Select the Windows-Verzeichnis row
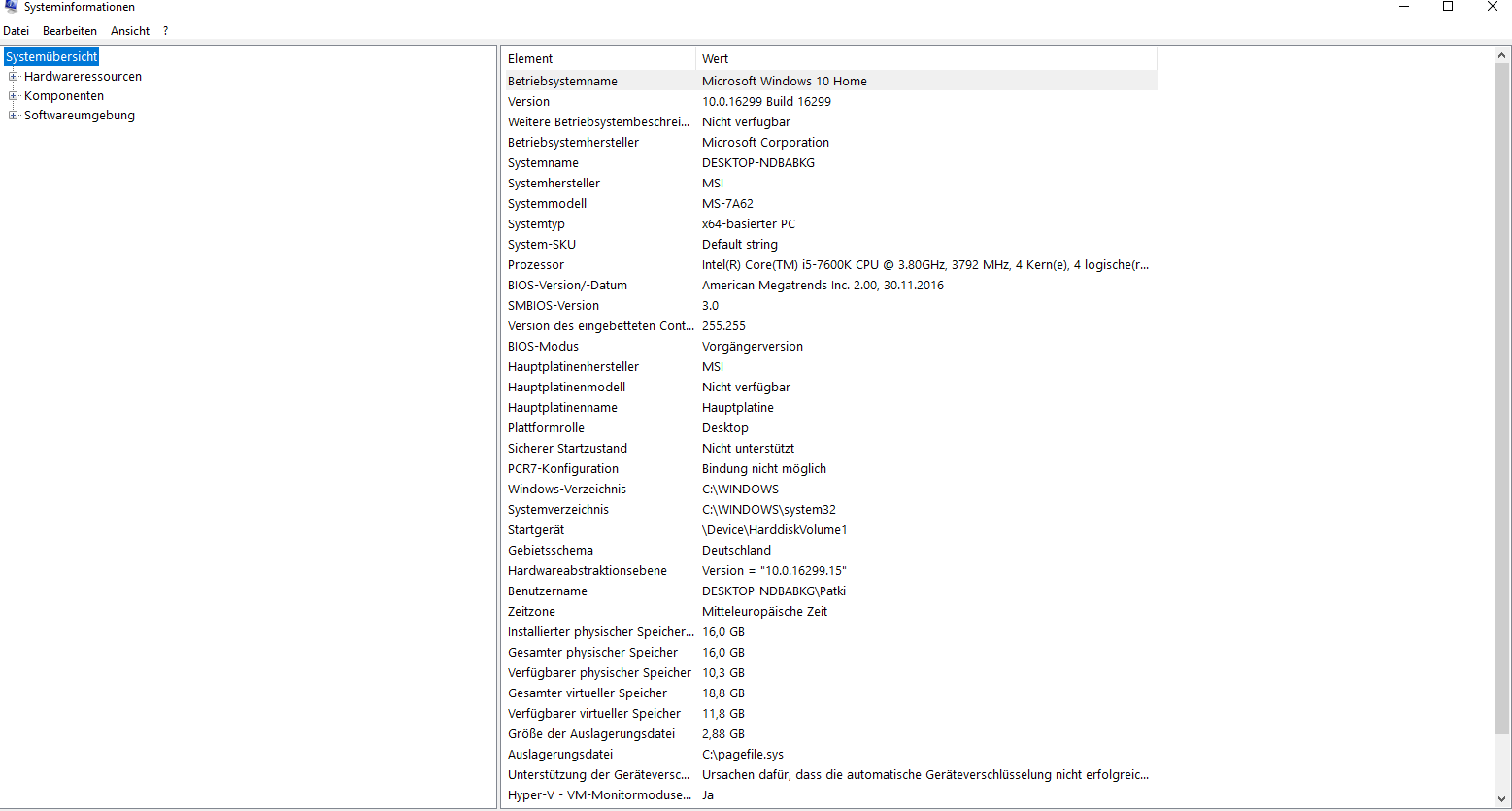The height and width of the screenshot is (811, 1512). 829,490
